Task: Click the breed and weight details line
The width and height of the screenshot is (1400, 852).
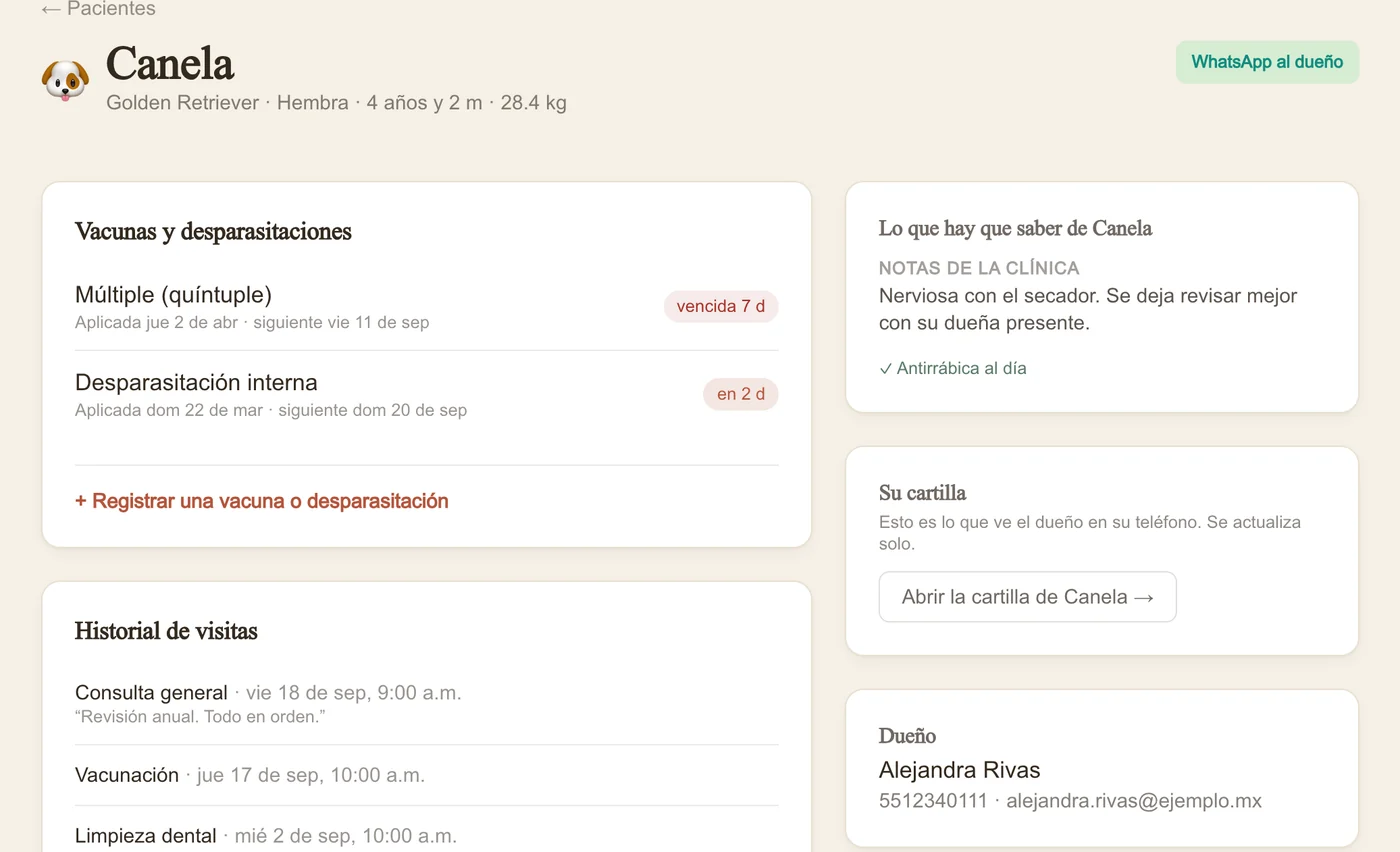Action: (336, 103)
